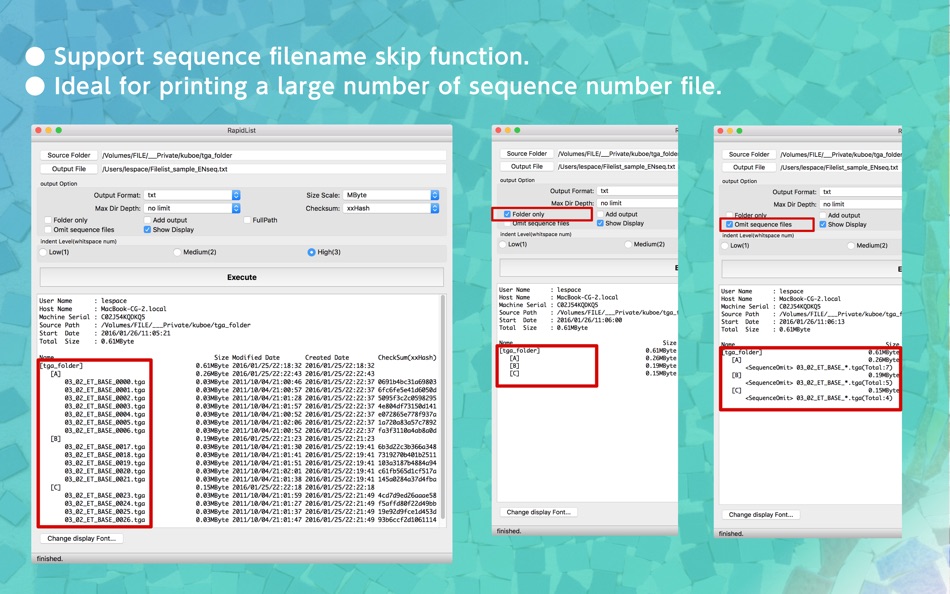Click SequenceOmit row showing Total:5
This screenshot has height=594, width=950.
coord(819,382)
